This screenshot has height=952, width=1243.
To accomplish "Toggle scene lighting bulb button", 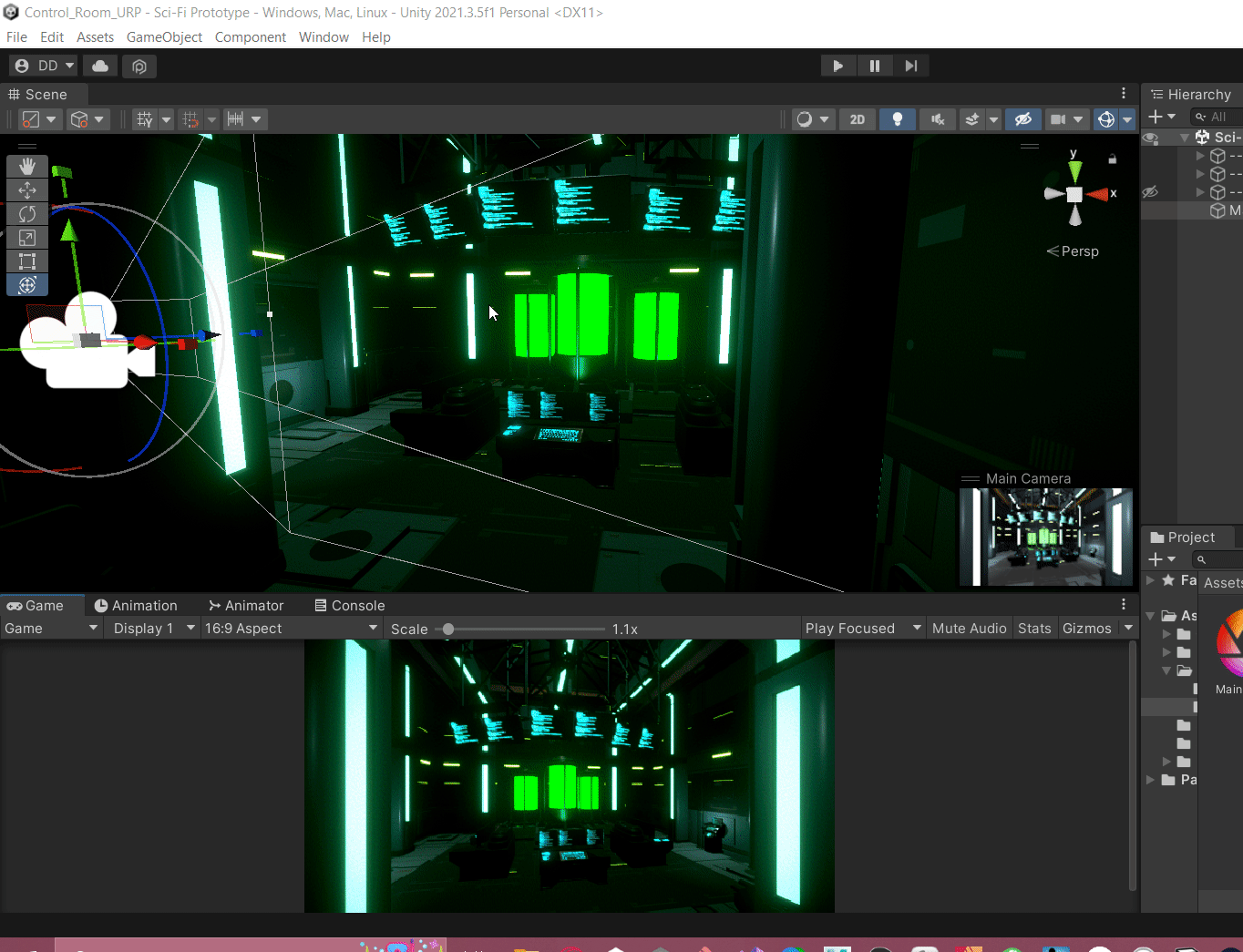I will (897, 119).
